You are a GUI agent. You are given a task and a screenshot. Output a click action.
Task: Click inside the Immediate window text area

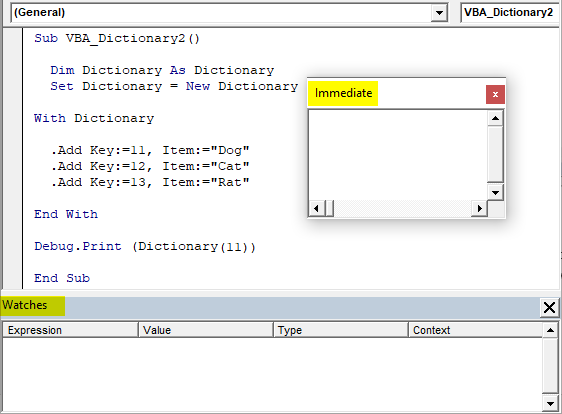tap(398, 155)
